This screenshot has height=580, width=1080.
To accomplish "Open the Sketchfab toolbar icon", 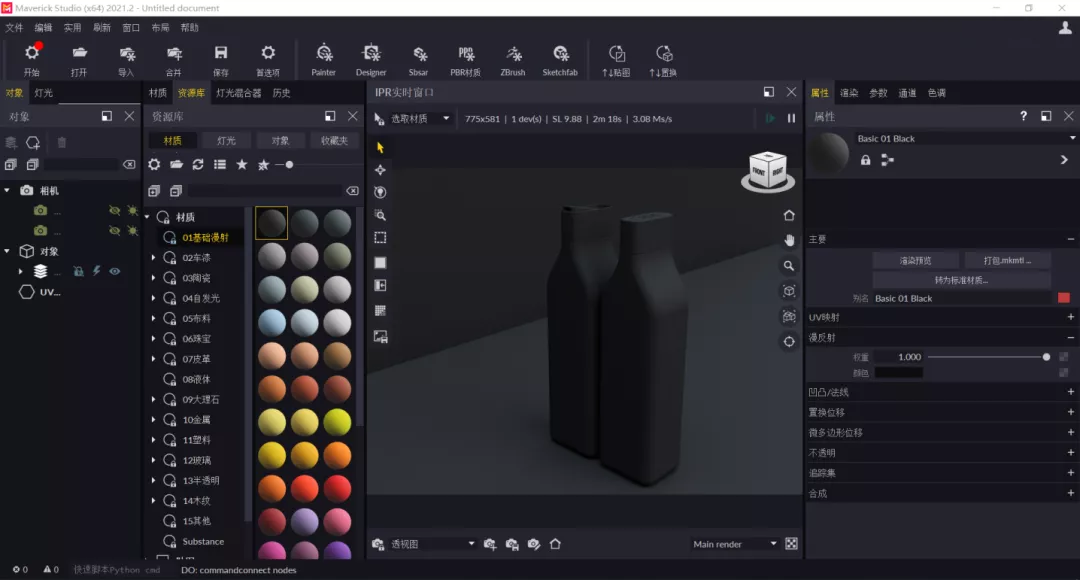I will (560, 60).
